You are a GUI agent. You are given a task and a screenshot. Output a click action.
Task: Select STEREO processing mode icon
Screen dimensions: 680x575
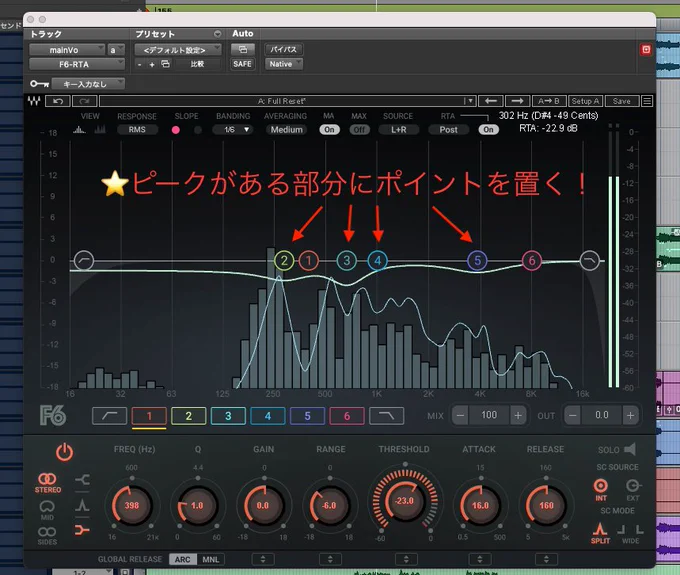47,483
